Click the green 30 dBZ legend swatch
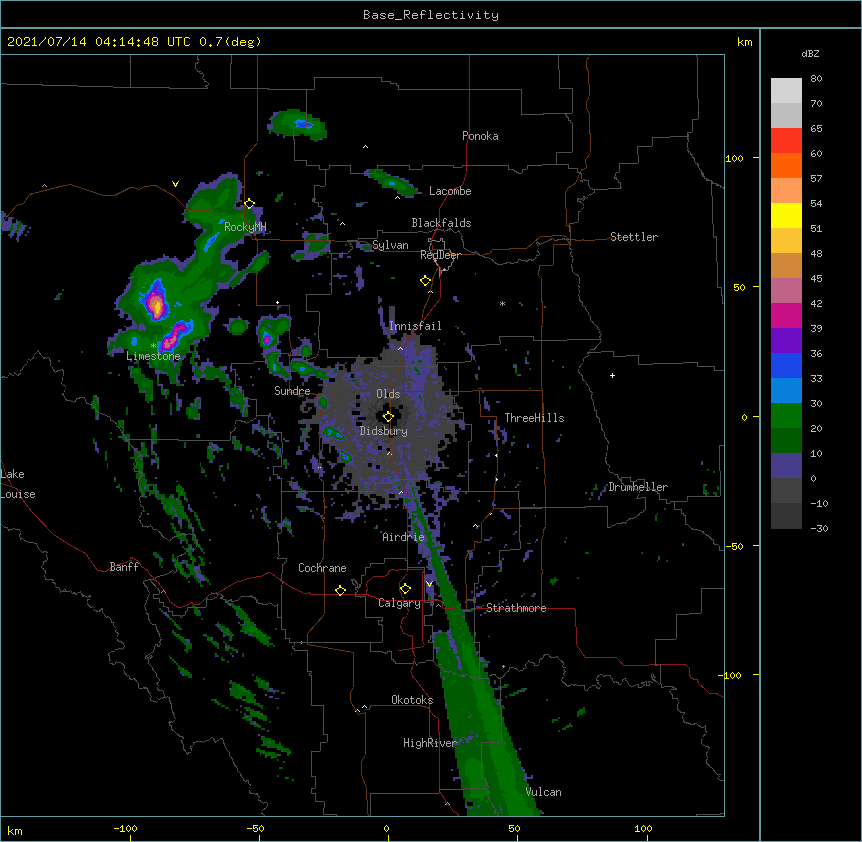This screenshot has height=842, width=862. pos(786,416)
